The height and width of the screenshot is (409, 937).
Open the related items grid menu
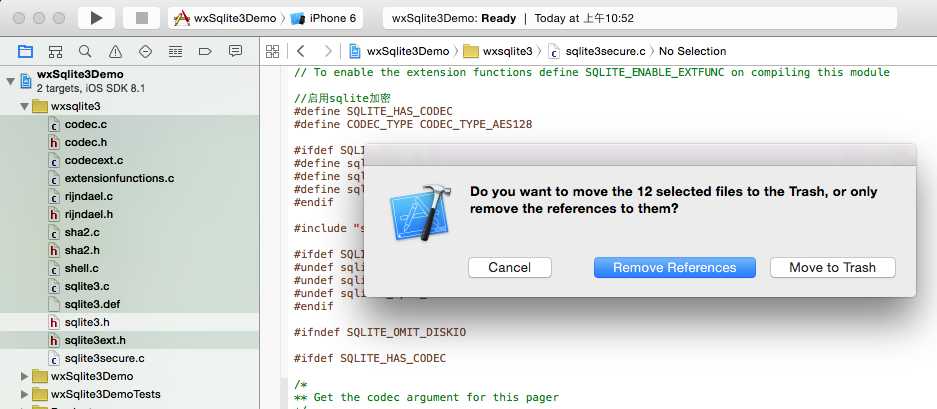click(x=271, y=51)
